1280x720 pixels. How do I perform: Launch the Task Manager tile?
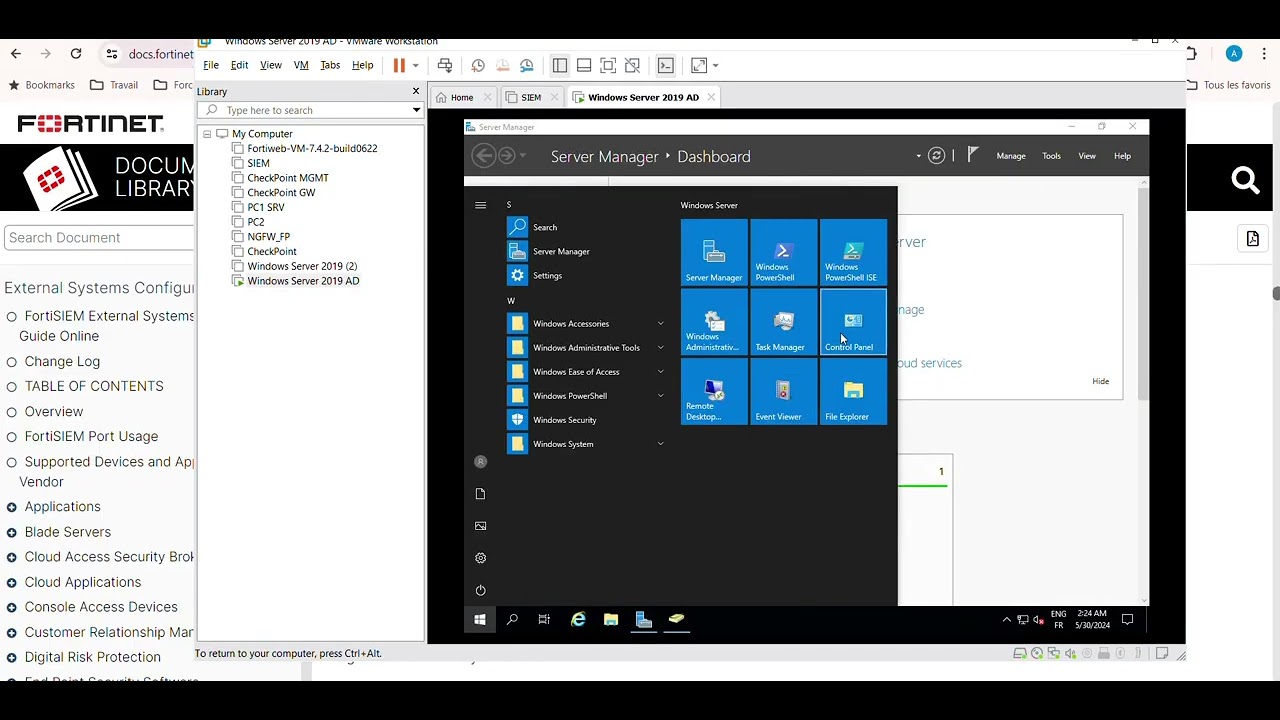(x=783, y=322)
